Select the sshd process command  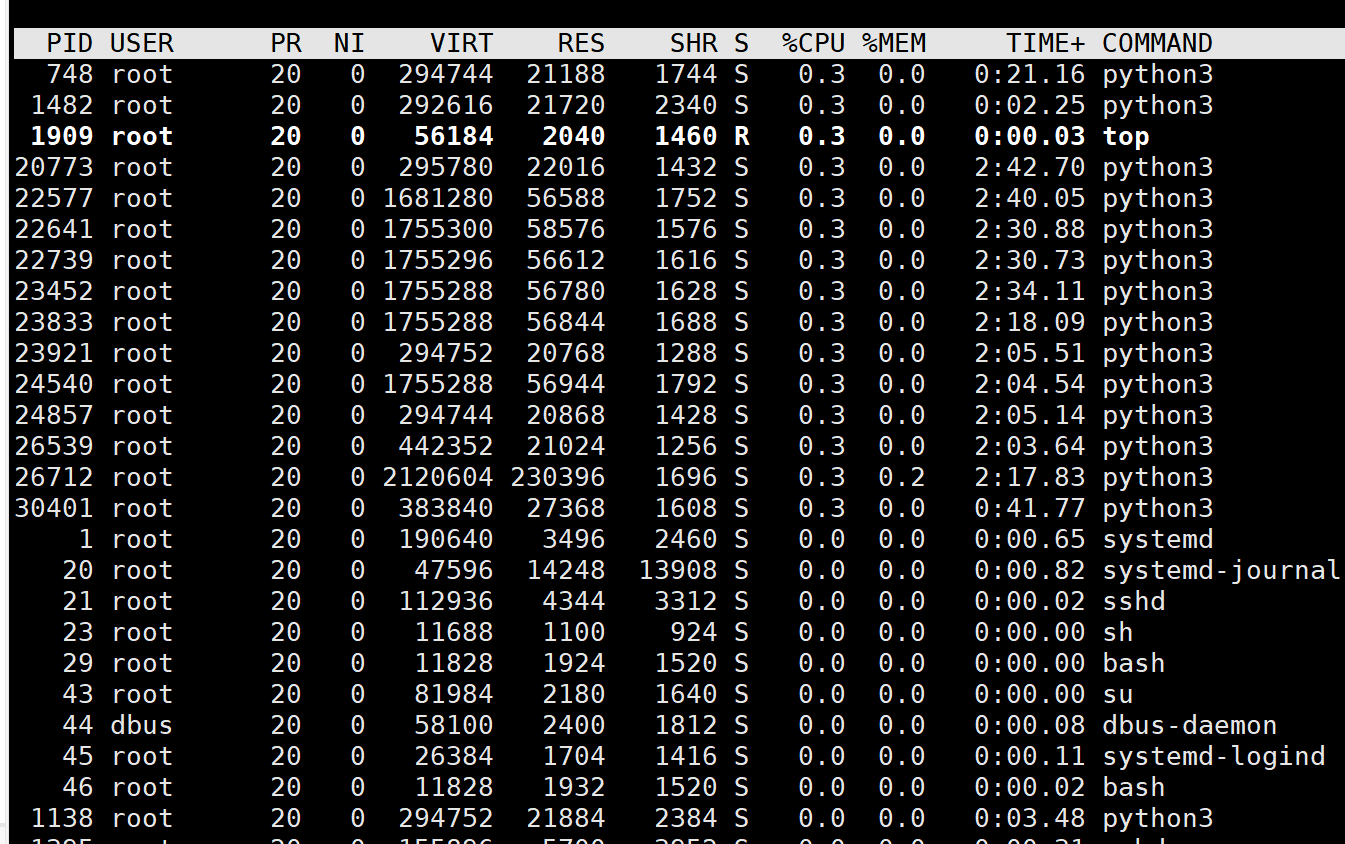(1134, 601)
